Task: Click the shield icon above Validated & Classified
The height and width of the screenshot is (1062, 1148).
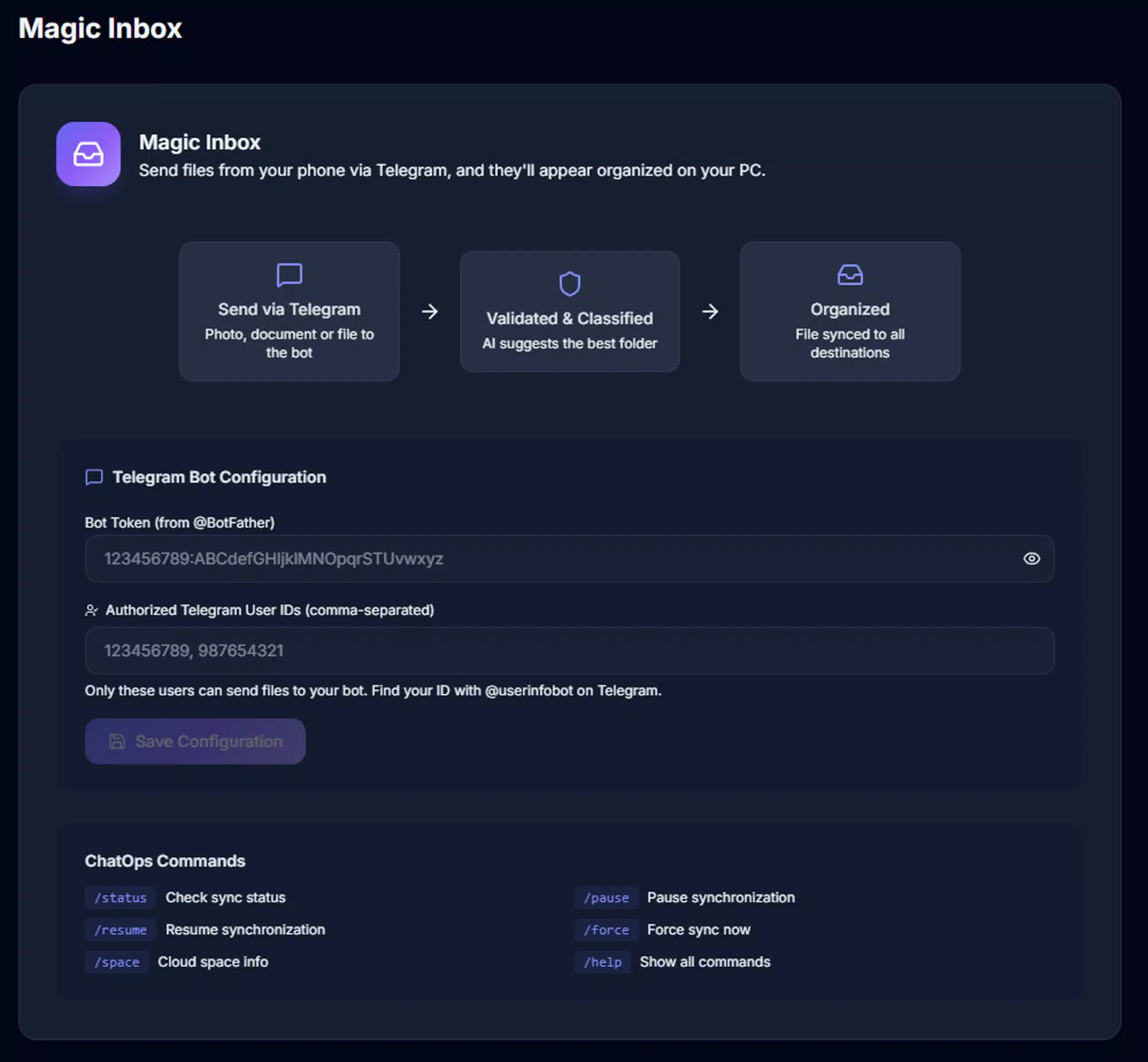Action: point(569,284)
